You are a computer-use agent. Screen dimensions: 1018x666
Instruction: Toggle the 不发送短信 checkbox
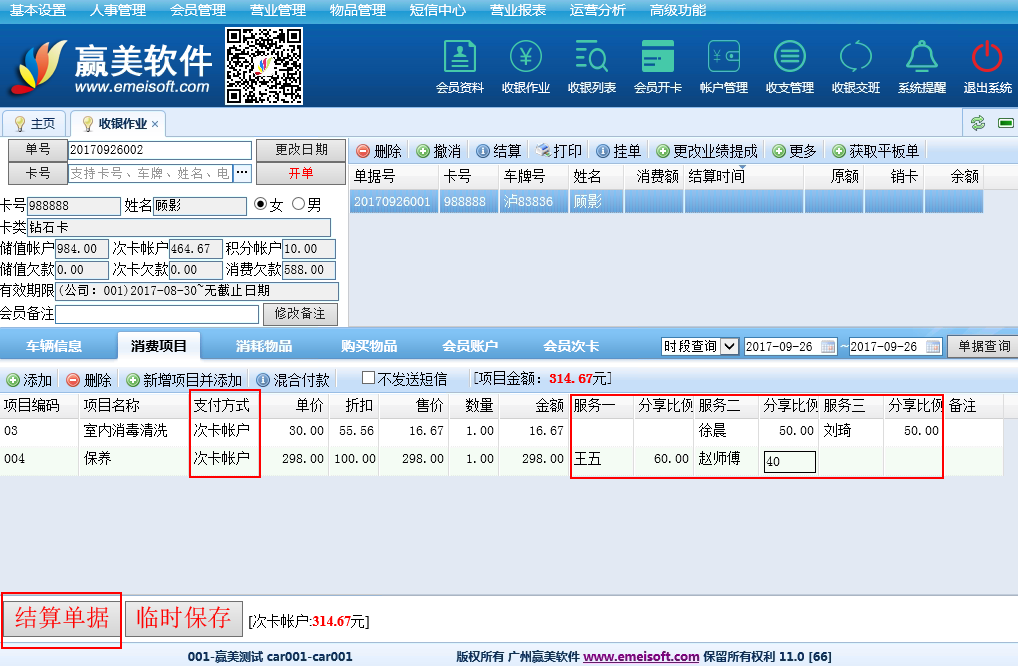368,379
